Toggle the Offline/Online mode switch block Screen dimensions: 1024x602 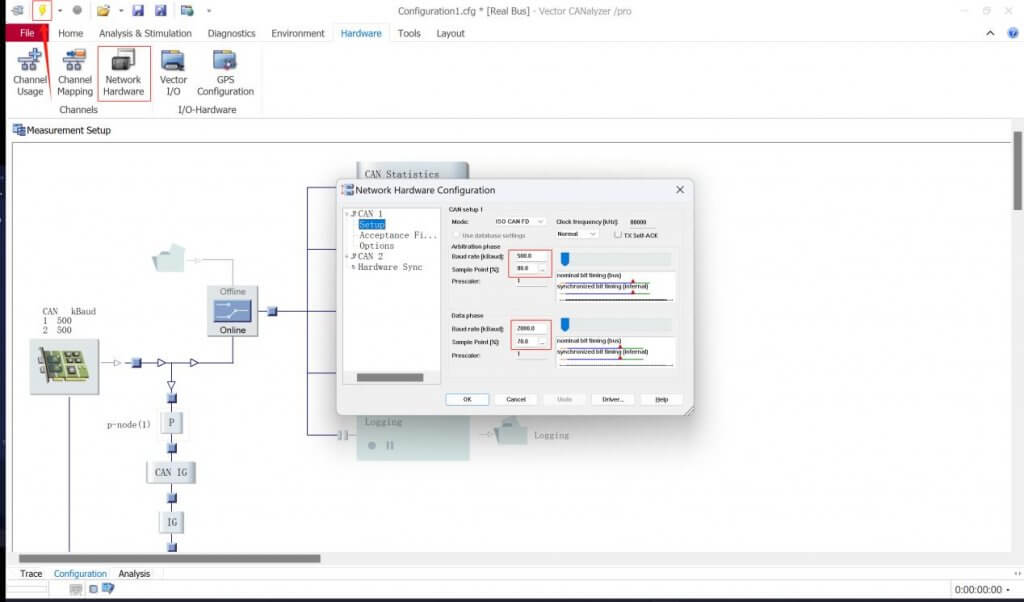(x=232, y=311)
